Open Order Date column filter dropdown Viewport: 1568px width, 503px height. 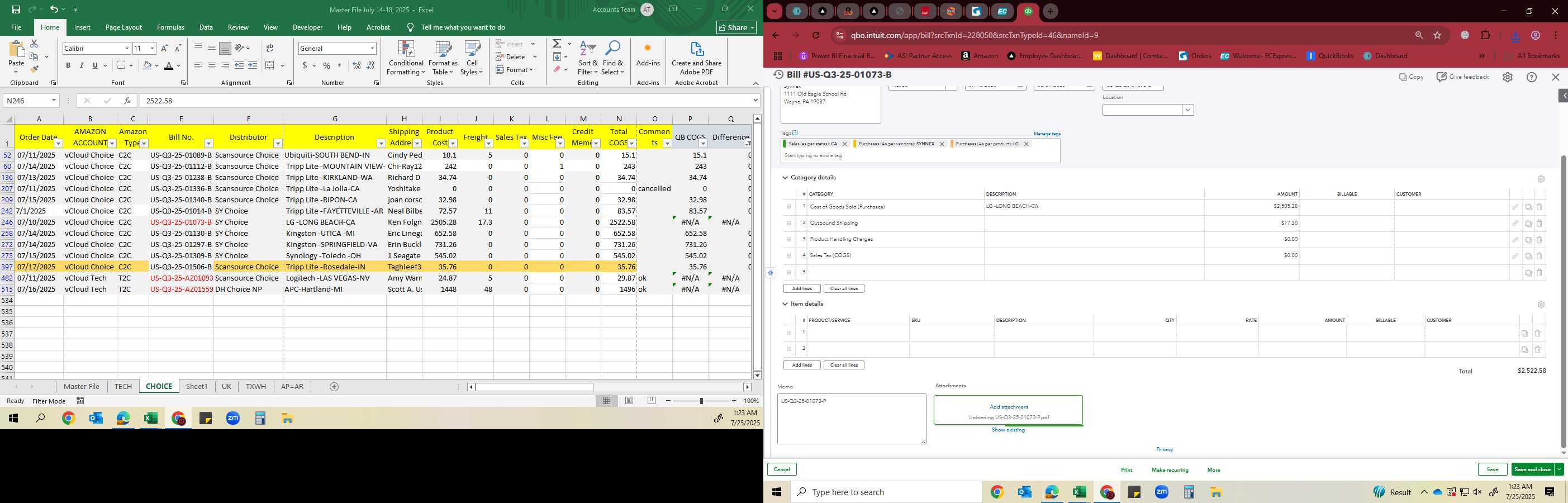coord(59,143)
